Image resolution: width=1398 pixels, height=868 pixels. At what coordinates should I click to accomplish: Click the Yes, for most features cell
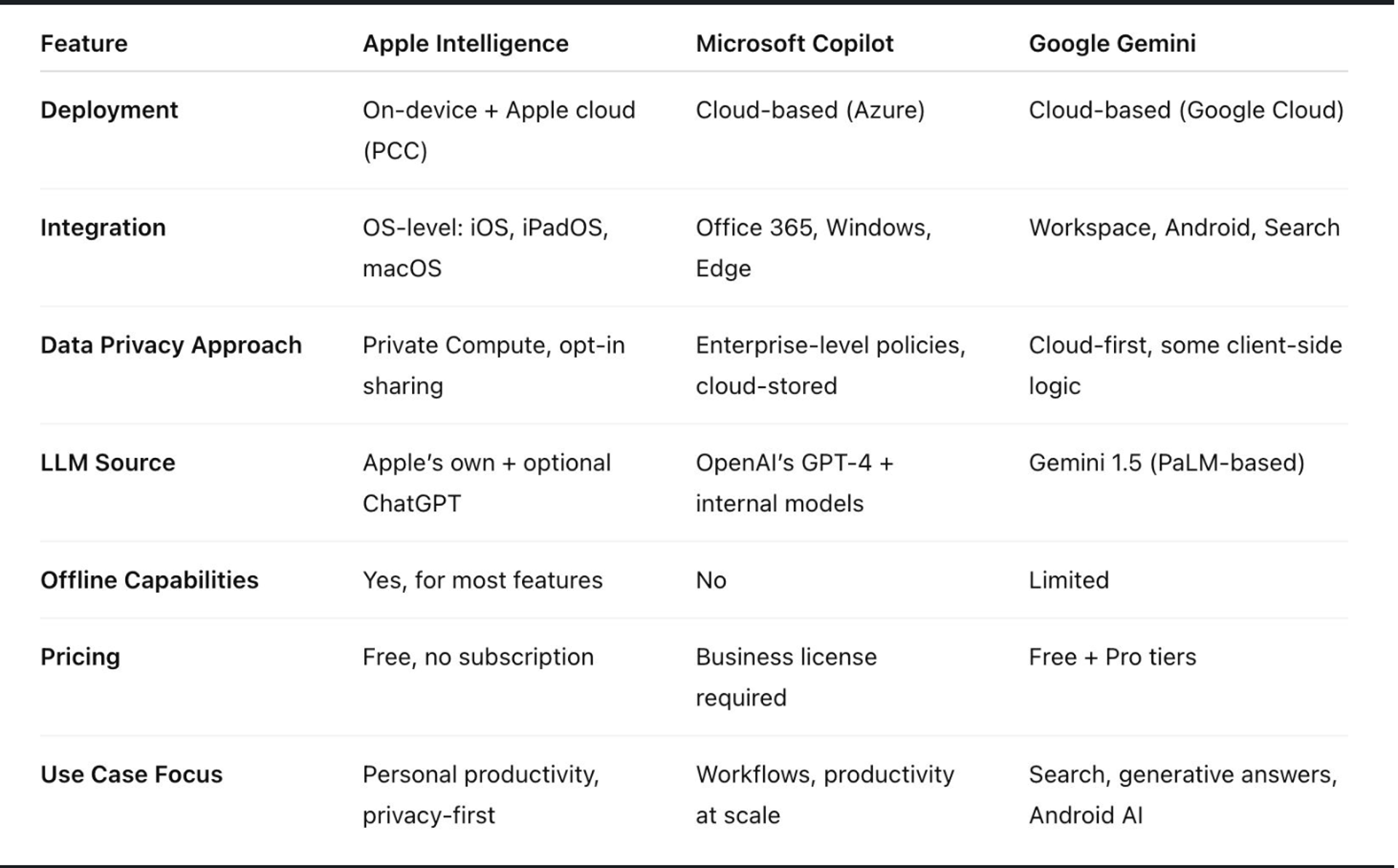click(x=482, y=580)
